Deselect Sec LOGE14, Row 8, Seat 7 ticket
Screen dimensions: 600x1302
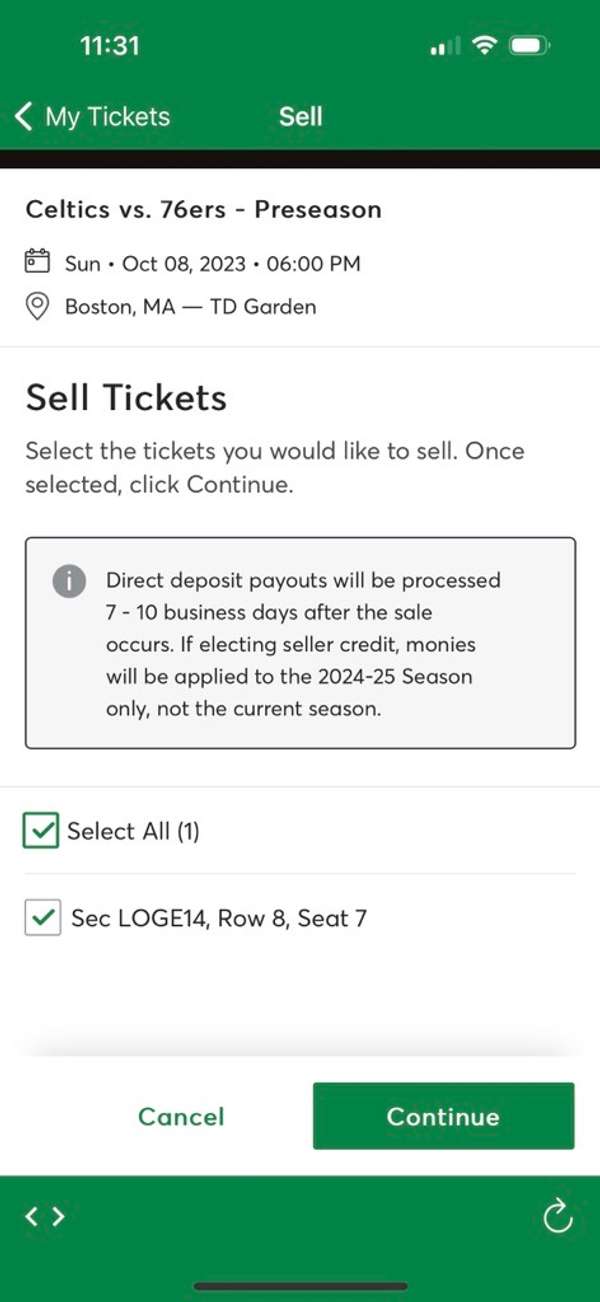42,917
